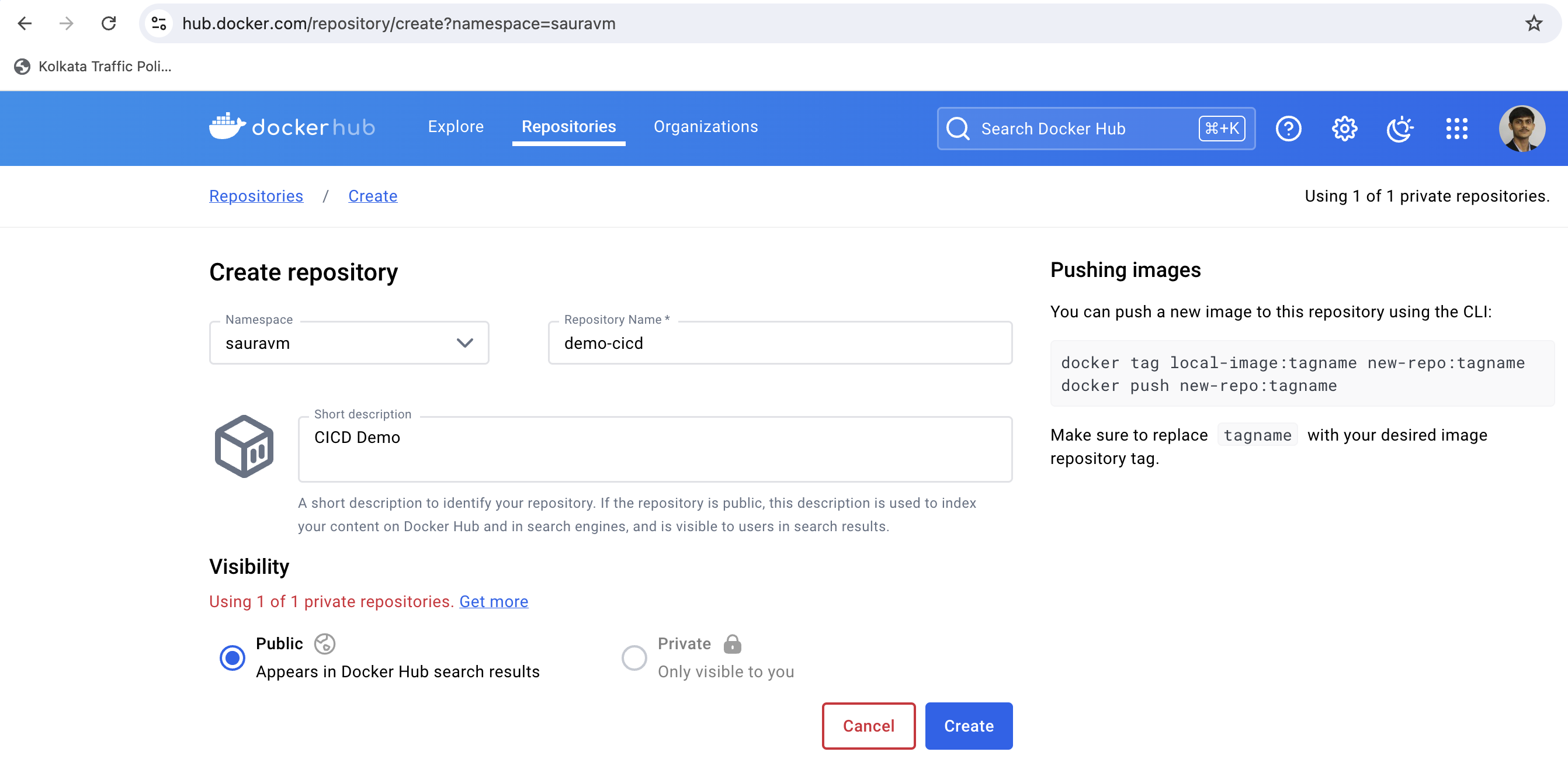
Task: Follow the Get more link
Action: tap(493, 601)
